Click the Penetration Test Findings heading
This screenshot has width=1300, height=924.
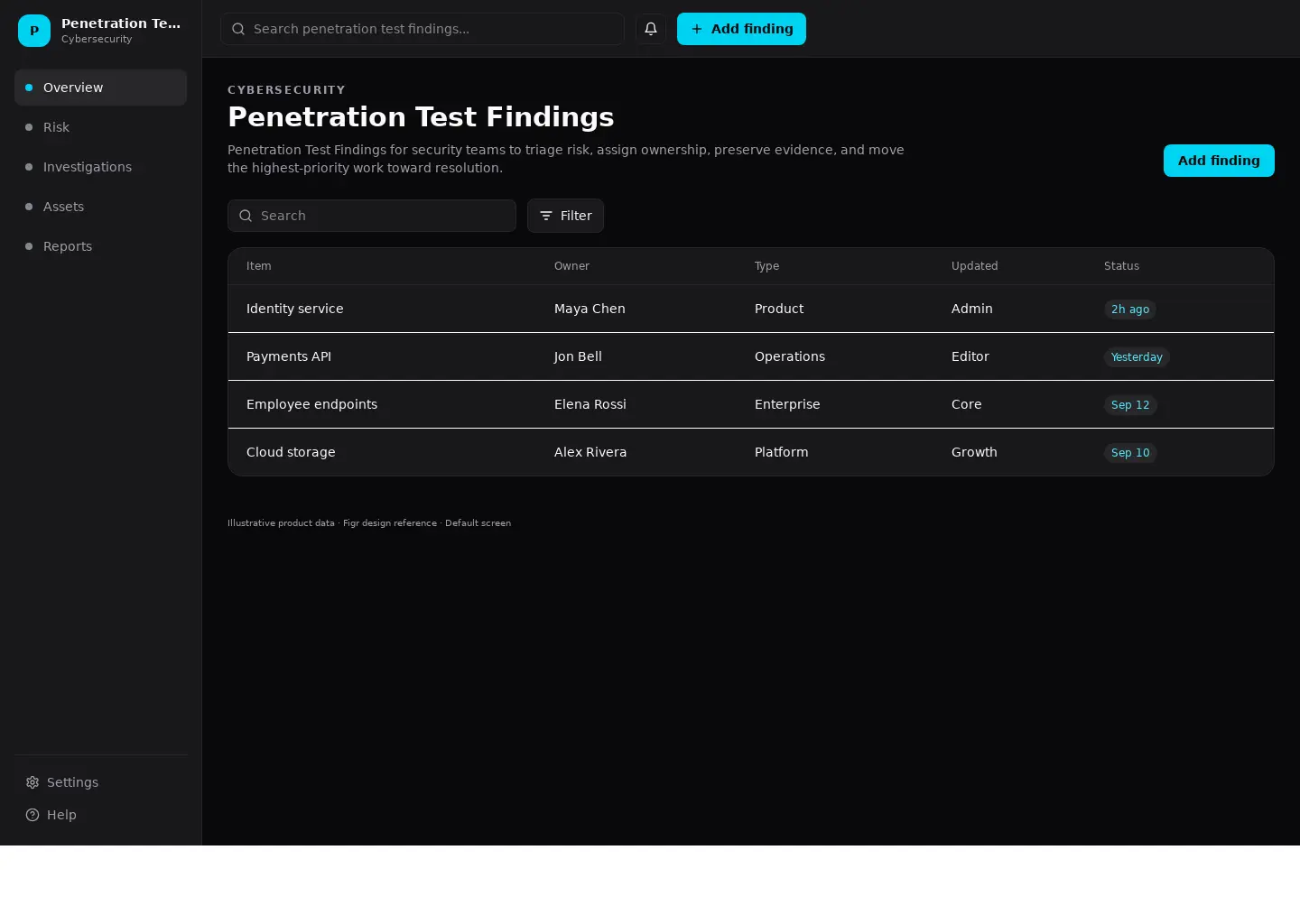click(x=421, y=116)
